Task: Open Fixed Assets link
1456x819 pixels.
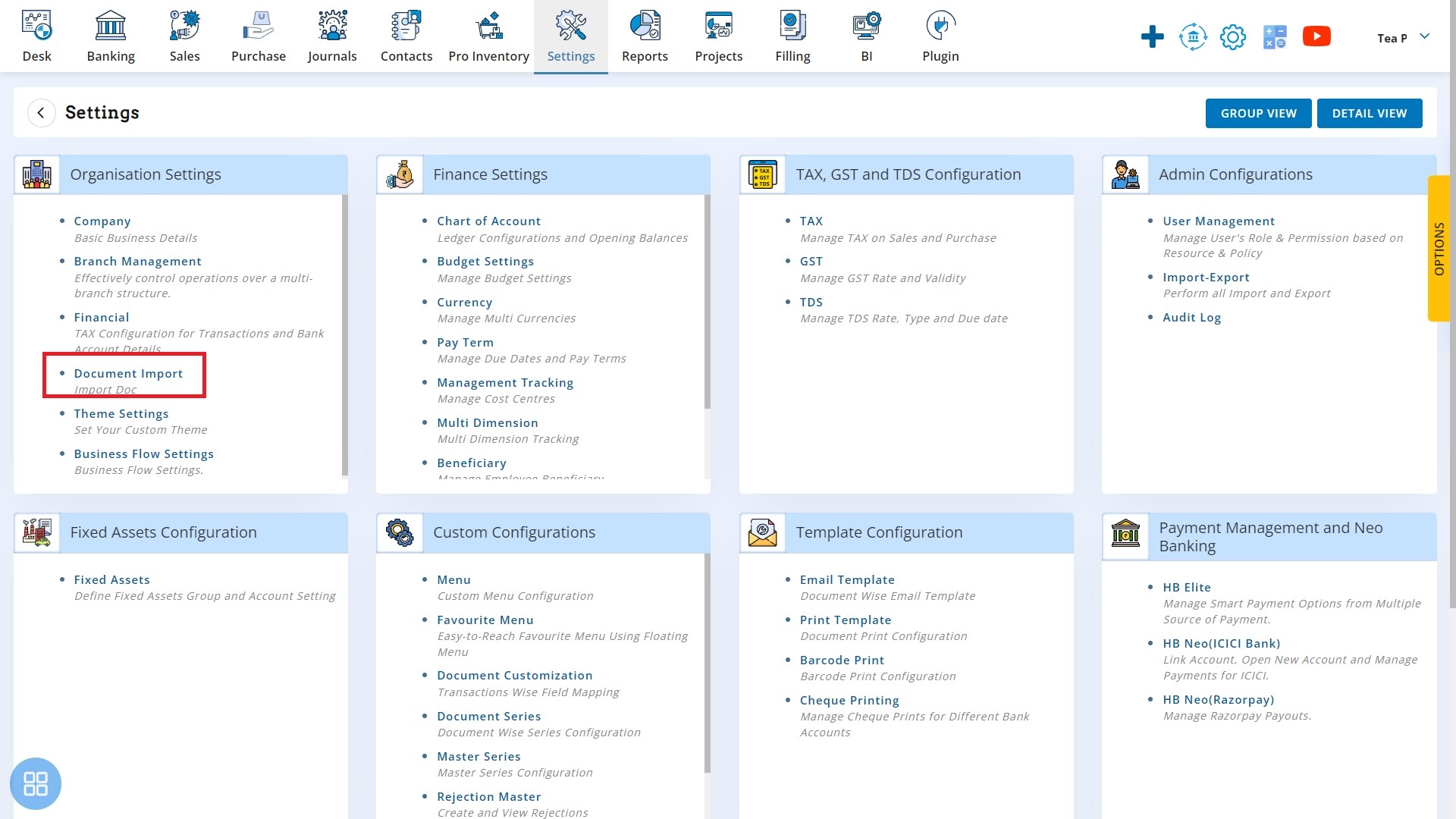Action: [x=112, y=579]
